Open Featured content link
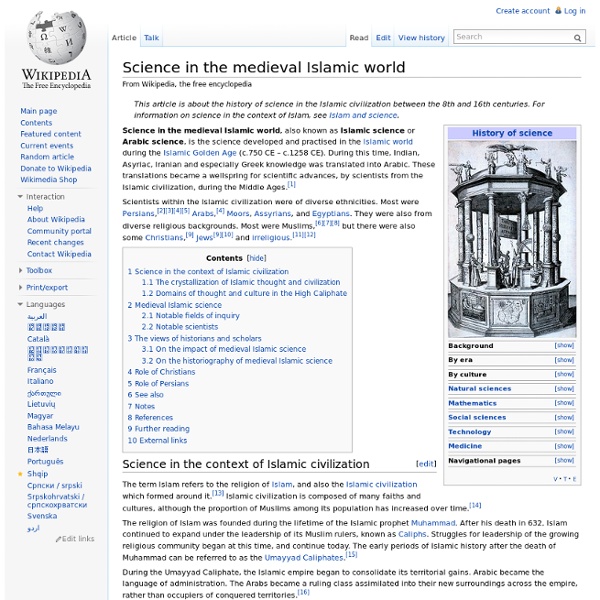 (51, 134)
